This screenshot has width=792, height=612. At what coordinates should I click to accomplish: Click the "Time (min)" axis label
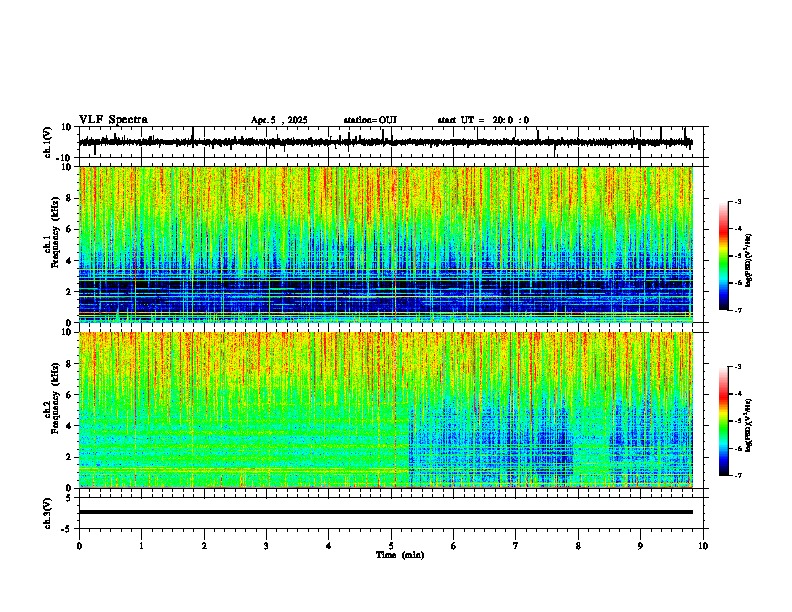click(400, 555)
